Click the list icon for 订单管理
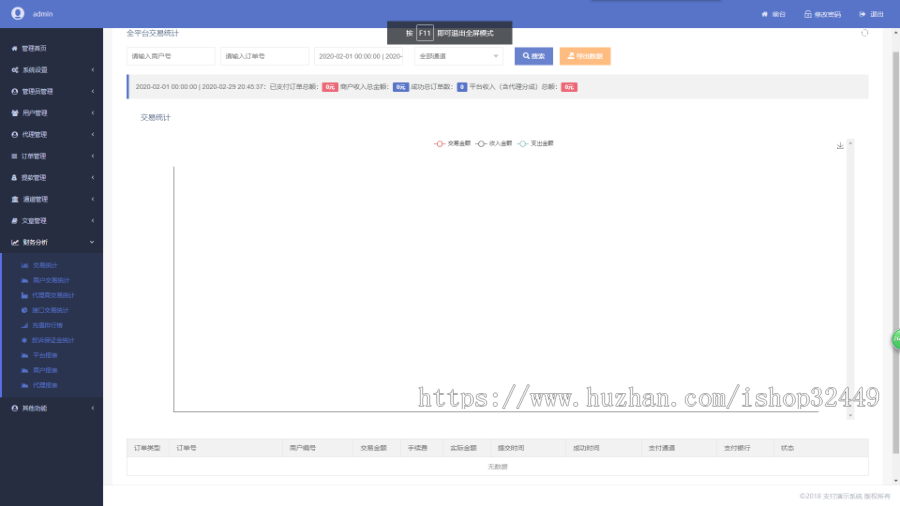Viewport: 900px width, 506px height. 14,156
